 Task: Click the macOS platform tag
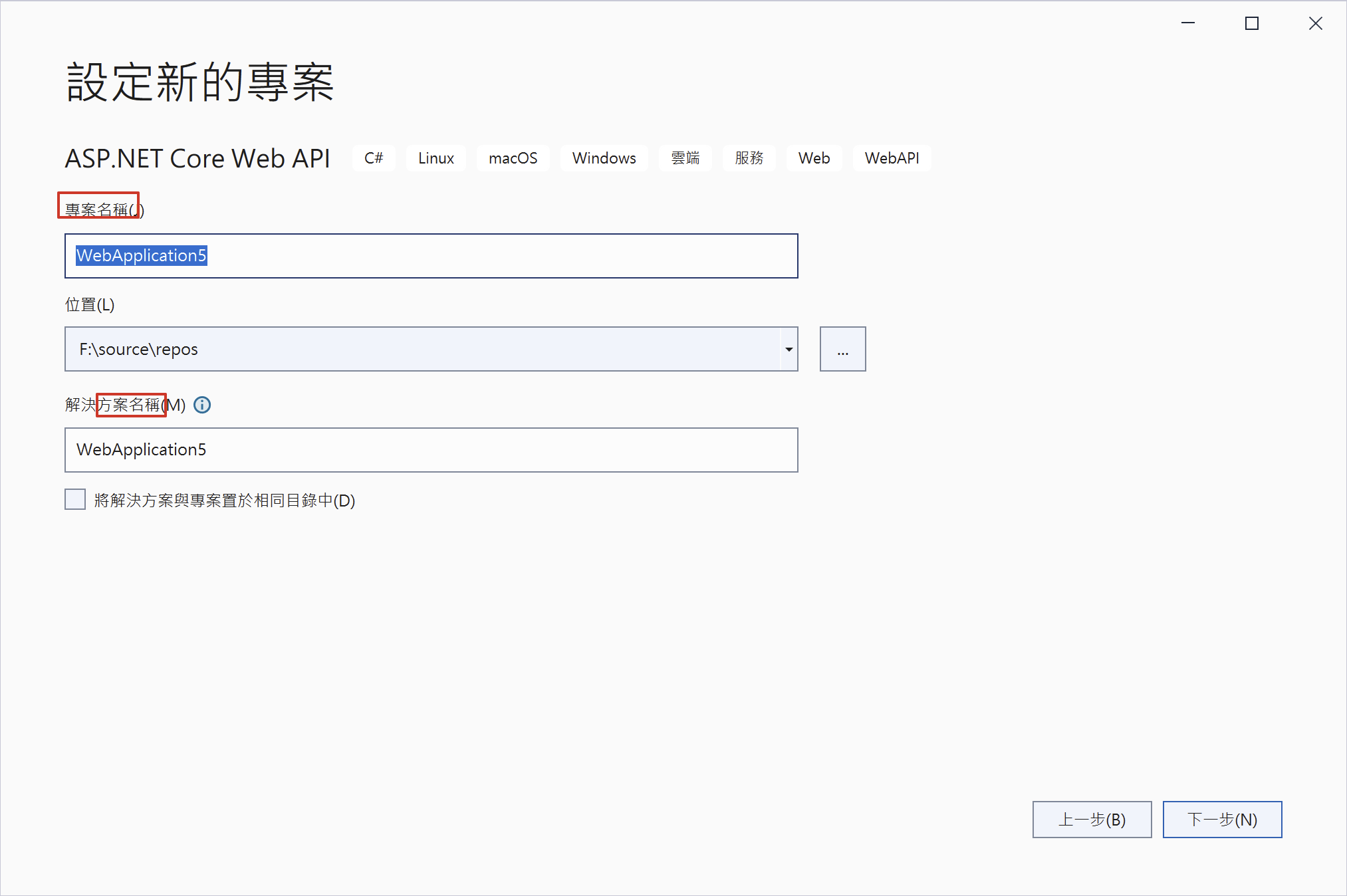click(x=513, y=158)
